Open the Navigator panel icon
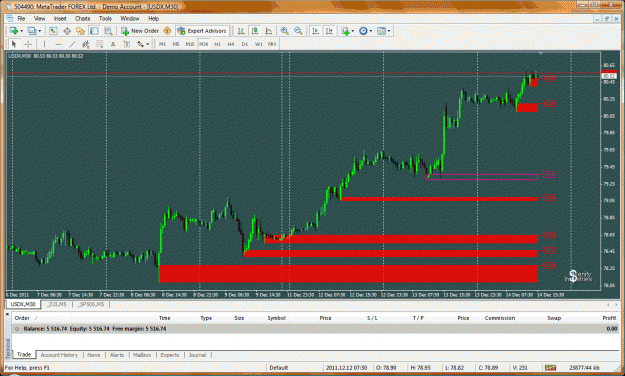This screenshot has height=376, width=625. (x=81, y=31)
